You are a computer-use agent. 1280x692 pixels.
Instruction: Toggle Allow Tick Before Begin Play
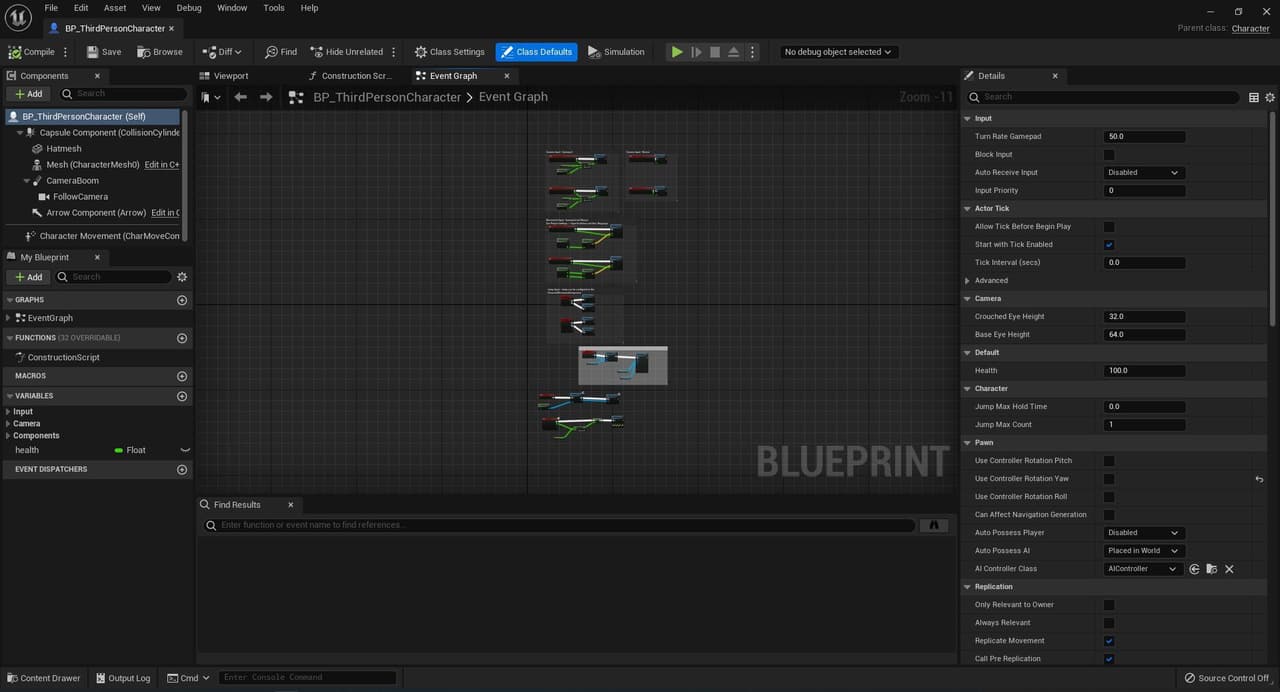point(1109,227)
